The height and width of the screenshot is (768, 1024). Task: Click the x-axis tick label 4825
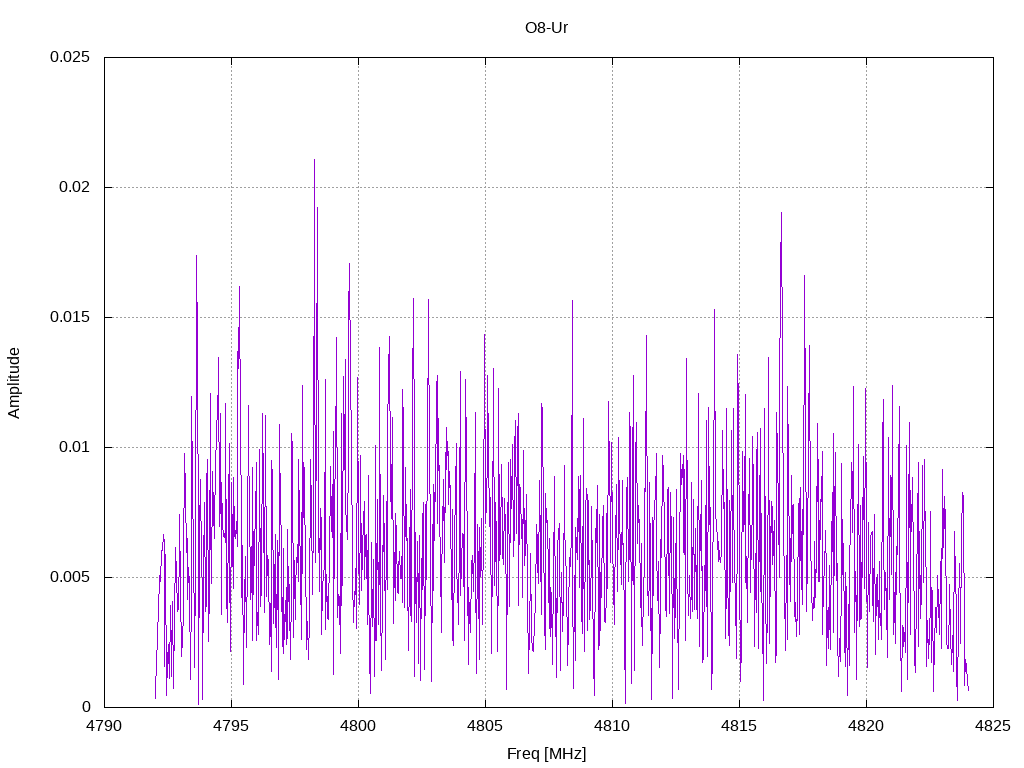click(x=993, y=726)
